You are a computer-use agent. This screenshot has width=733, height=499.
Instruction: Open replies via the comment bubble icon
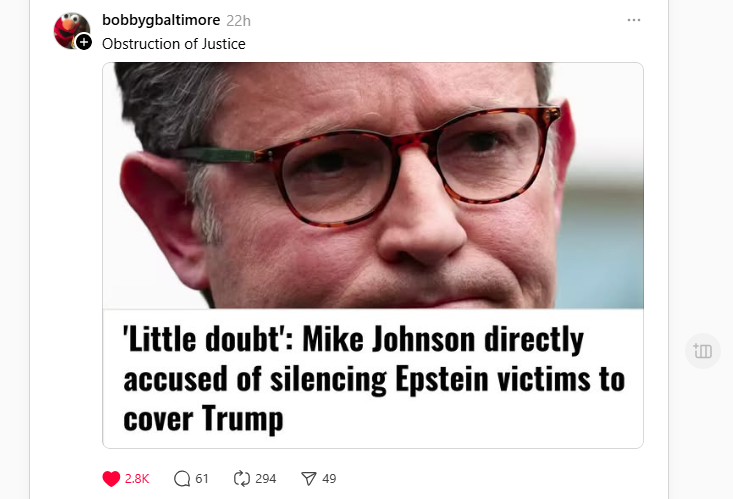coord(182,478)
